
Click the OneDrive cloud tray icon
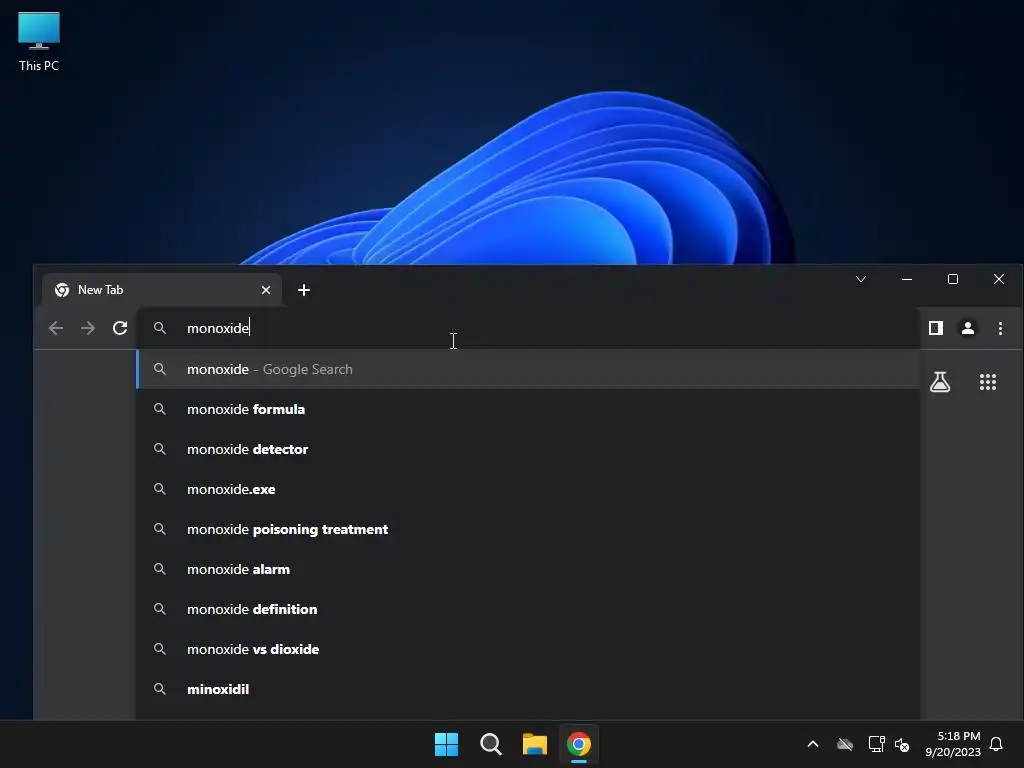[845, 744]
